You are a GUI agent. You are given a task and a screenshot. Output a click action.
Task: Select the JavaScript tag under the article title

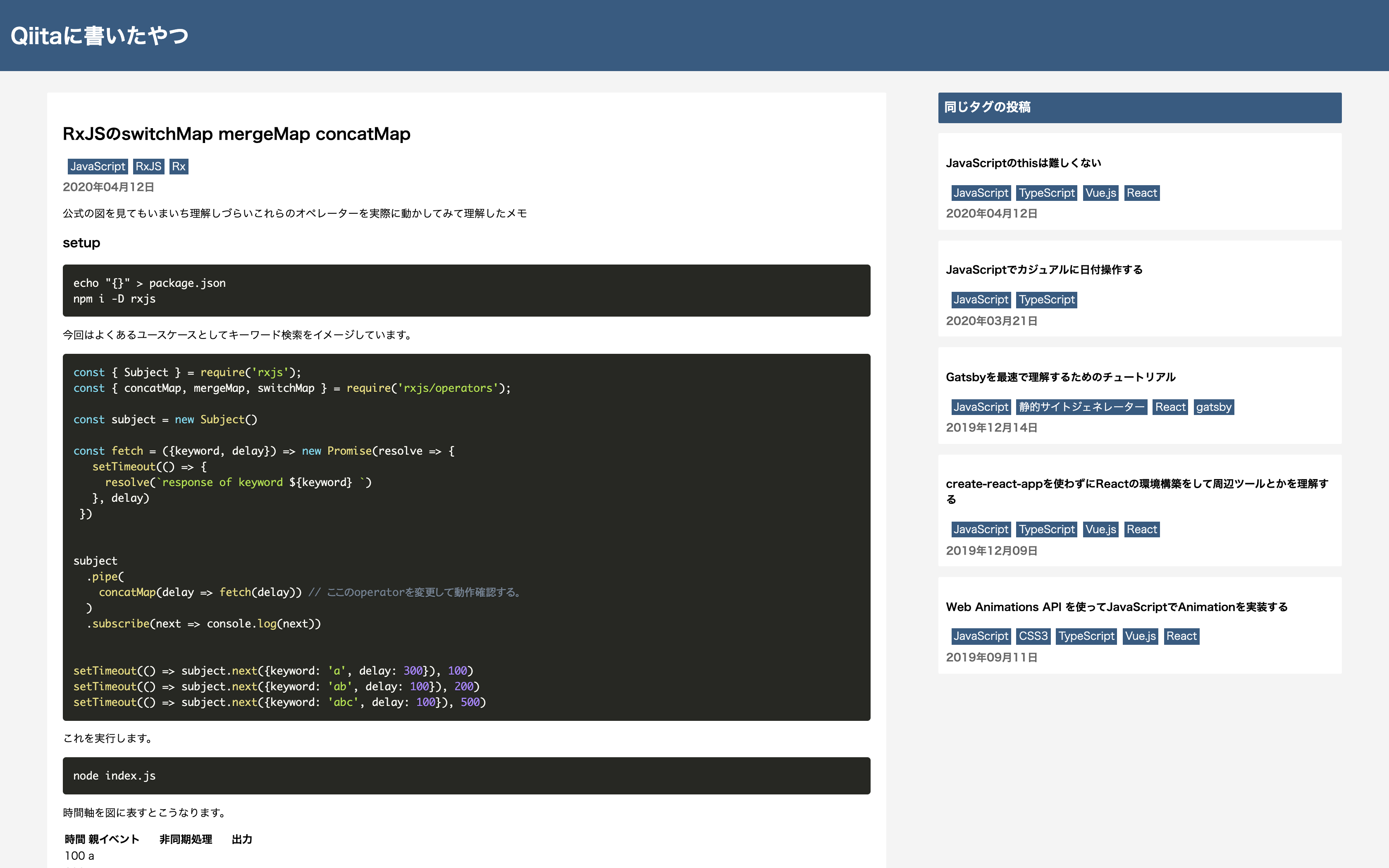(98, 167)
